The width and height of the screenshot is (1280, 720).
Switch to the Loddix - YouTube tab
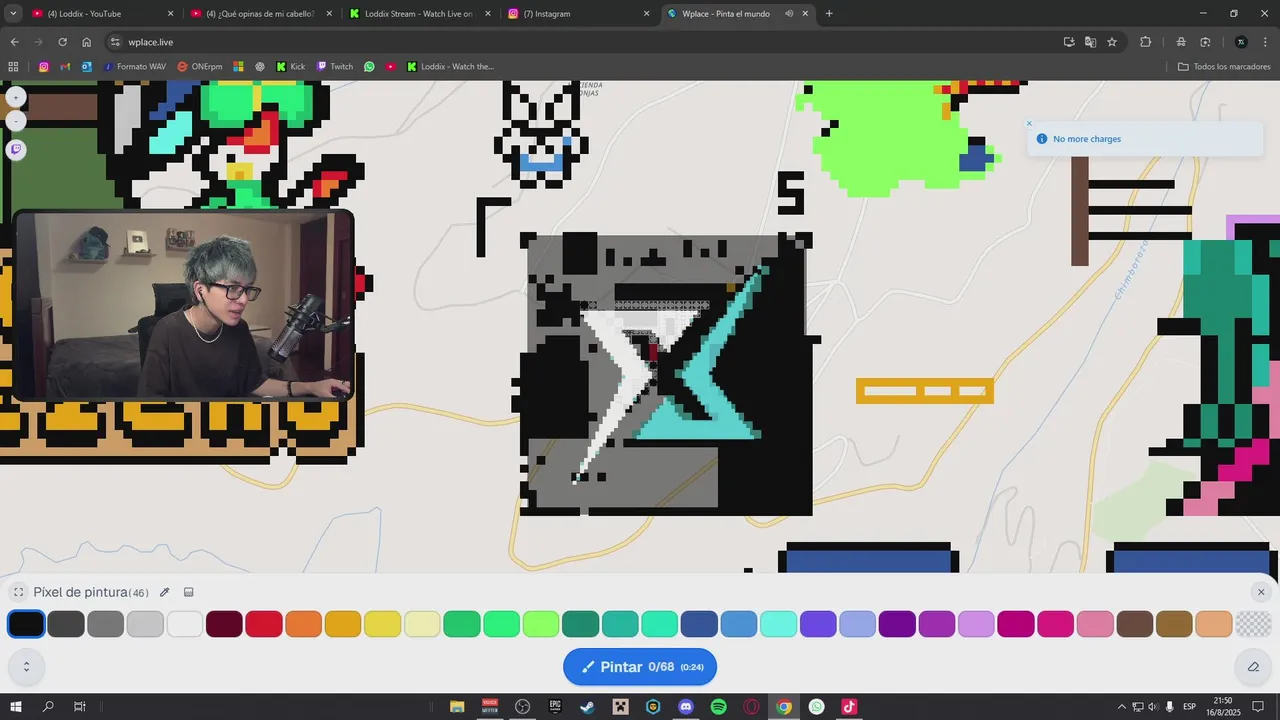point(103,14)
